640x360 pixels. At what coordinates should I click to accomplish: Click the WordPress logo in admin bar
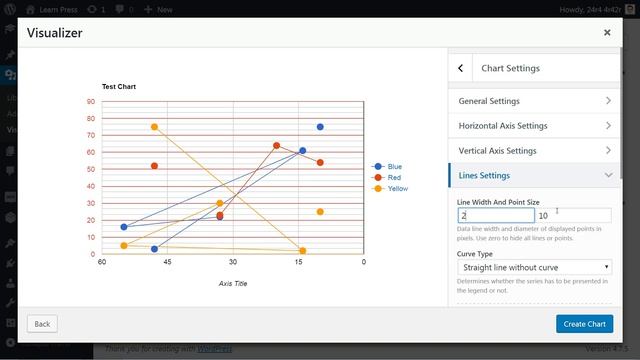tap(10, 9)
